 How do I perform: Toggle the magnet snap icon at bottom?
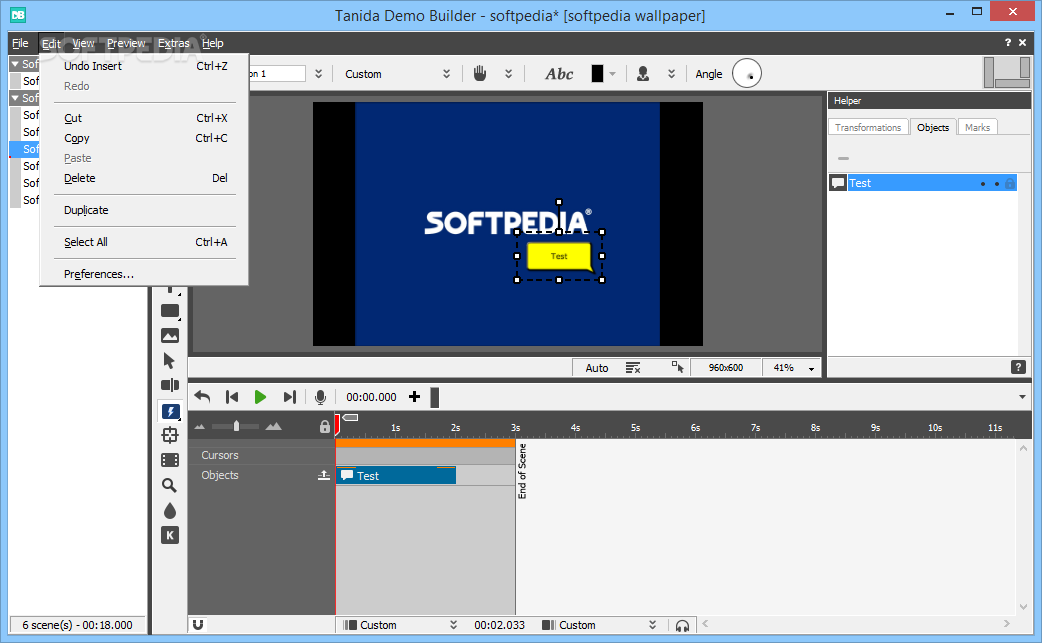[198, 624]
